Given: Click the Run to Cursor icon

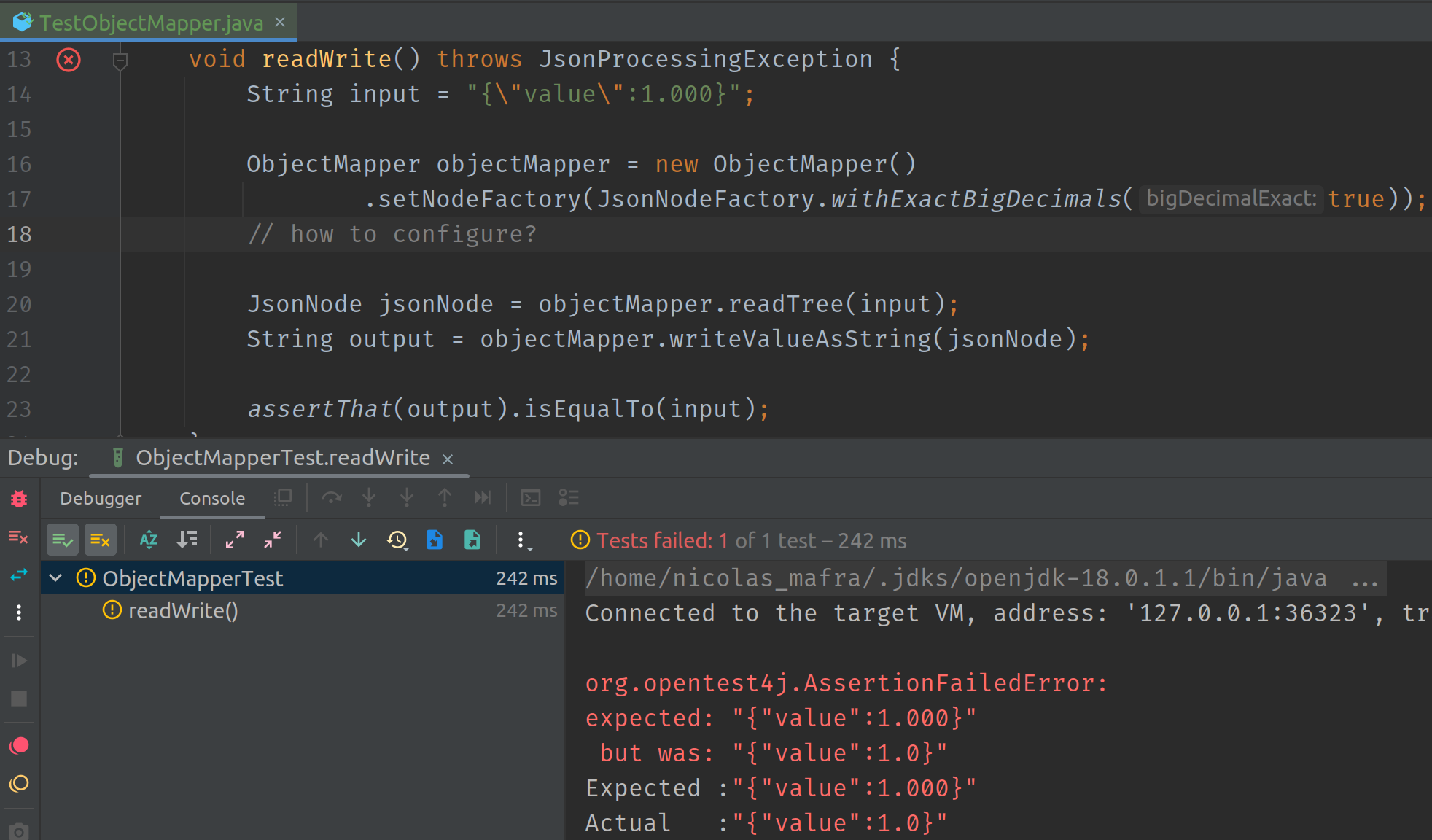Looking at the screenshot, I should (x=482, y=497).
